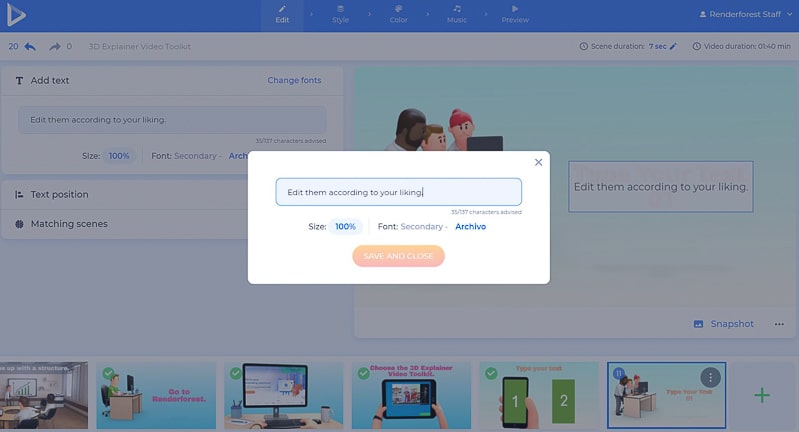Image resolution: width=799 pixels, height=432 pixels.
Task: Switch to the Style step
Action: [x=340, y=14]
